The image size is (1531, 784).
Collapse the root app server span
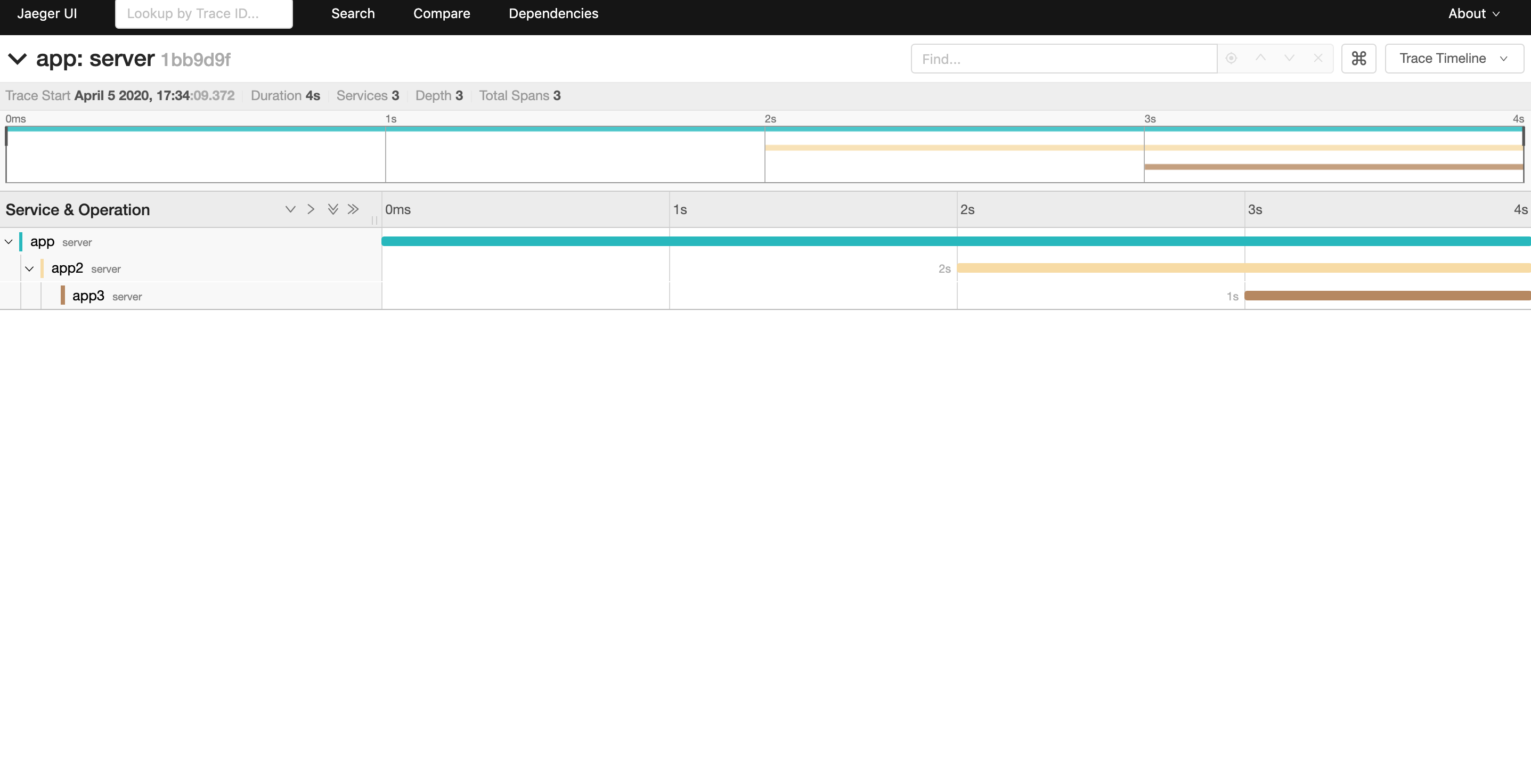[x=8, y=241]
